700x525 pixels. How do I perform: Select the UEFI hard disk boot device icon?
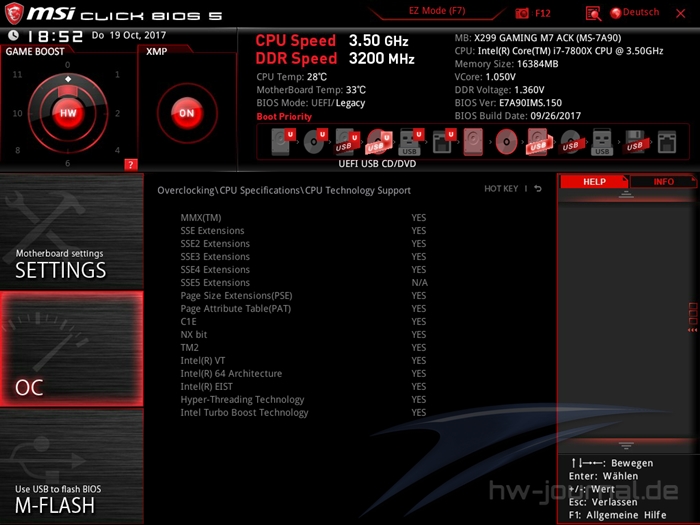click(x=283, y=142)
